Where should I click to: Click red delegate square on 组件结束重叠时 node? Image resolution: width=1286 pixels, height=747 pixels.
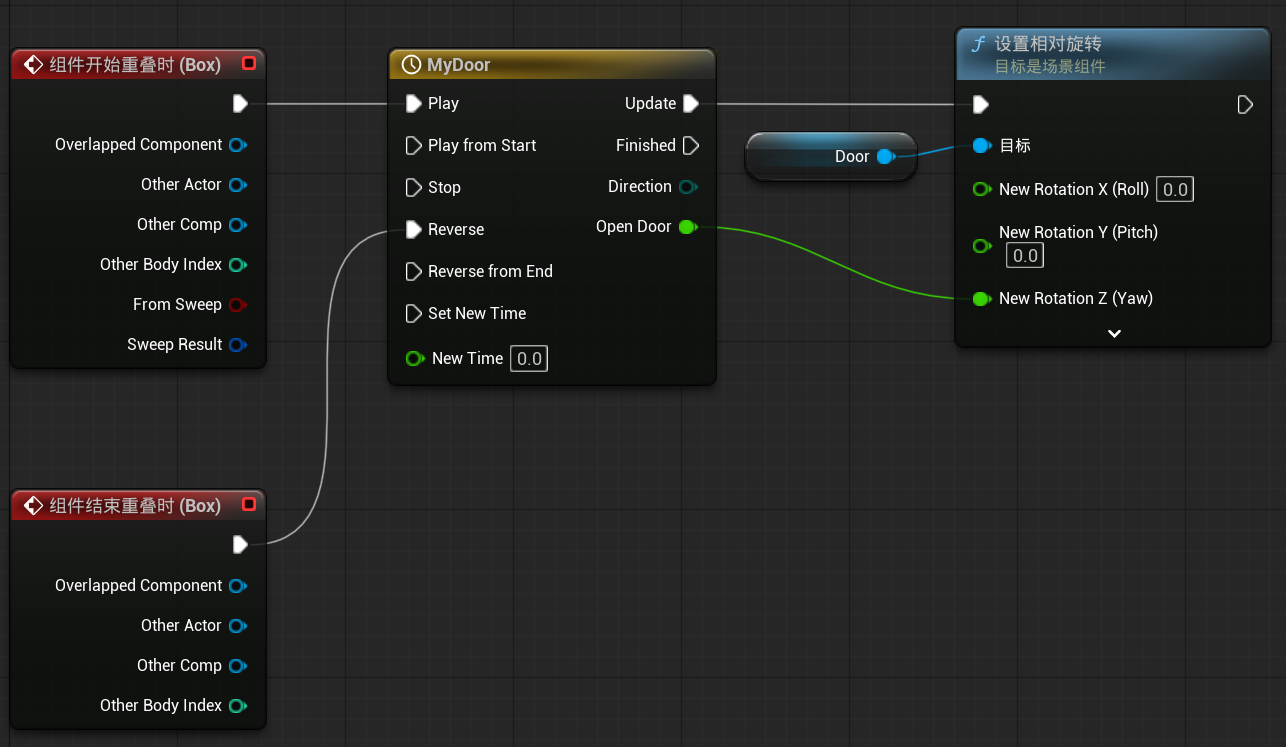[249, 505]
